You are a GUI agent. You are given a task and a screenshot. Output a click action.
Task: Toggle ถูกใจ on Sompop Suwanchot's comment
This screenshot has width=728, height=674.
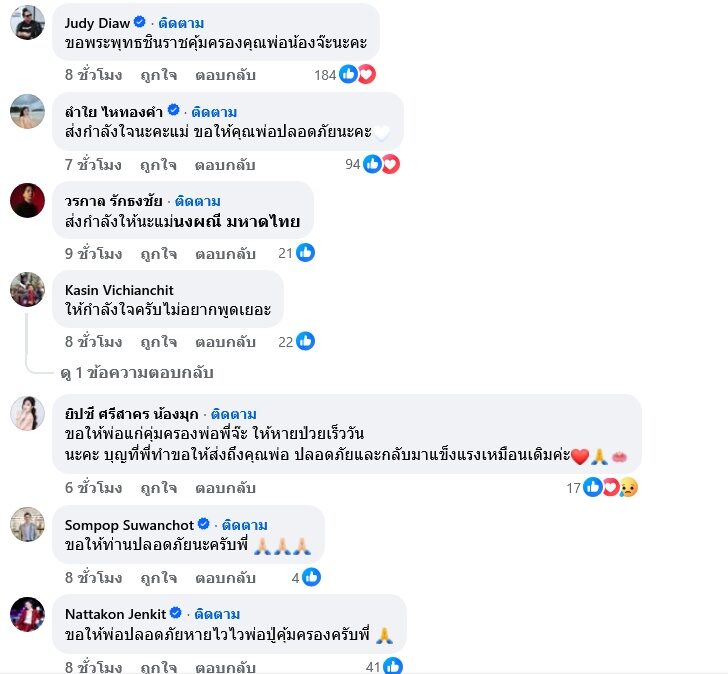pos(158,578)
